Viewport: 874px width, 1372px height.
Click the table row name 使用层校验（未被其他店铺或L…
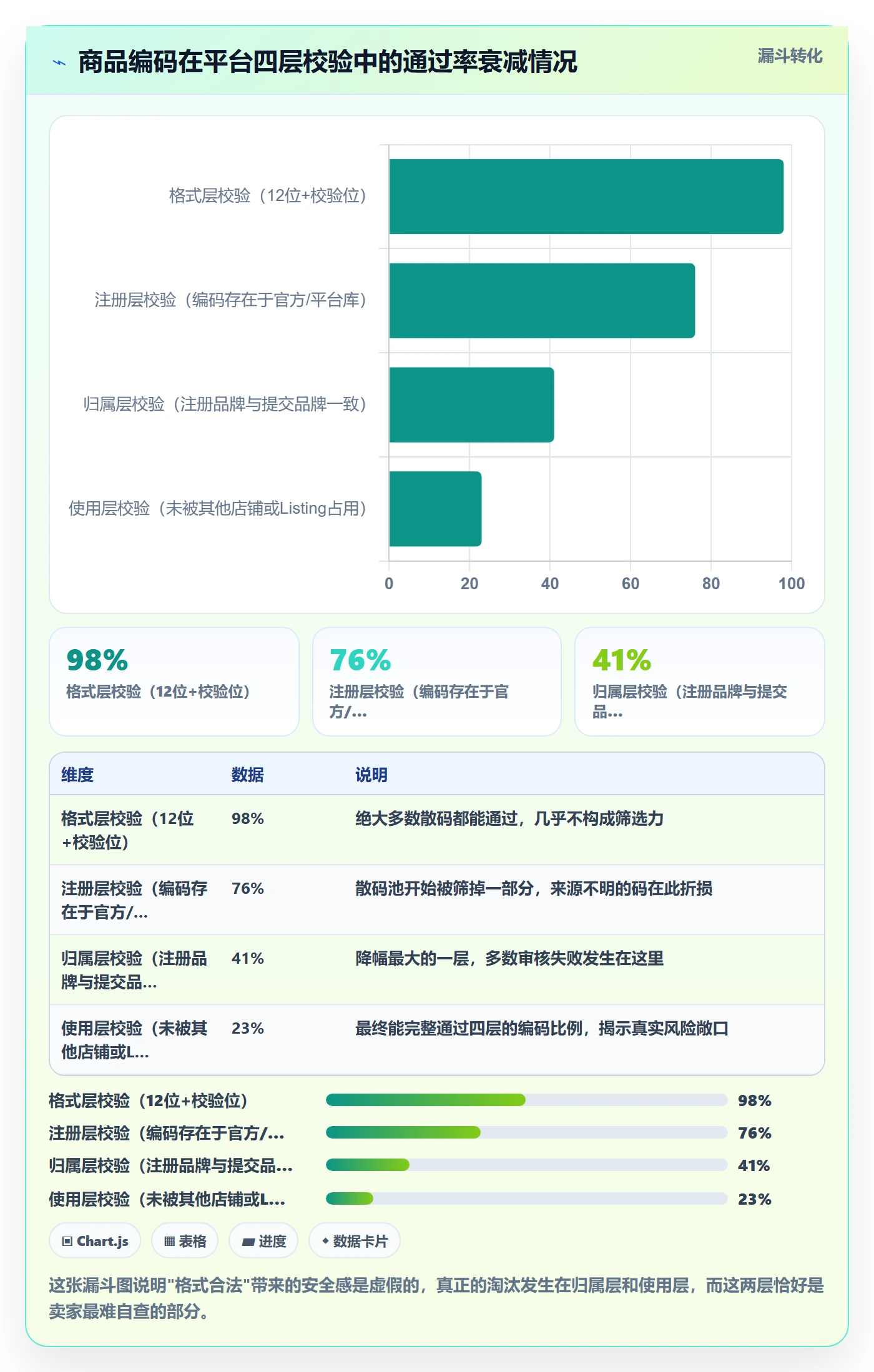[x=134, y=1040]
